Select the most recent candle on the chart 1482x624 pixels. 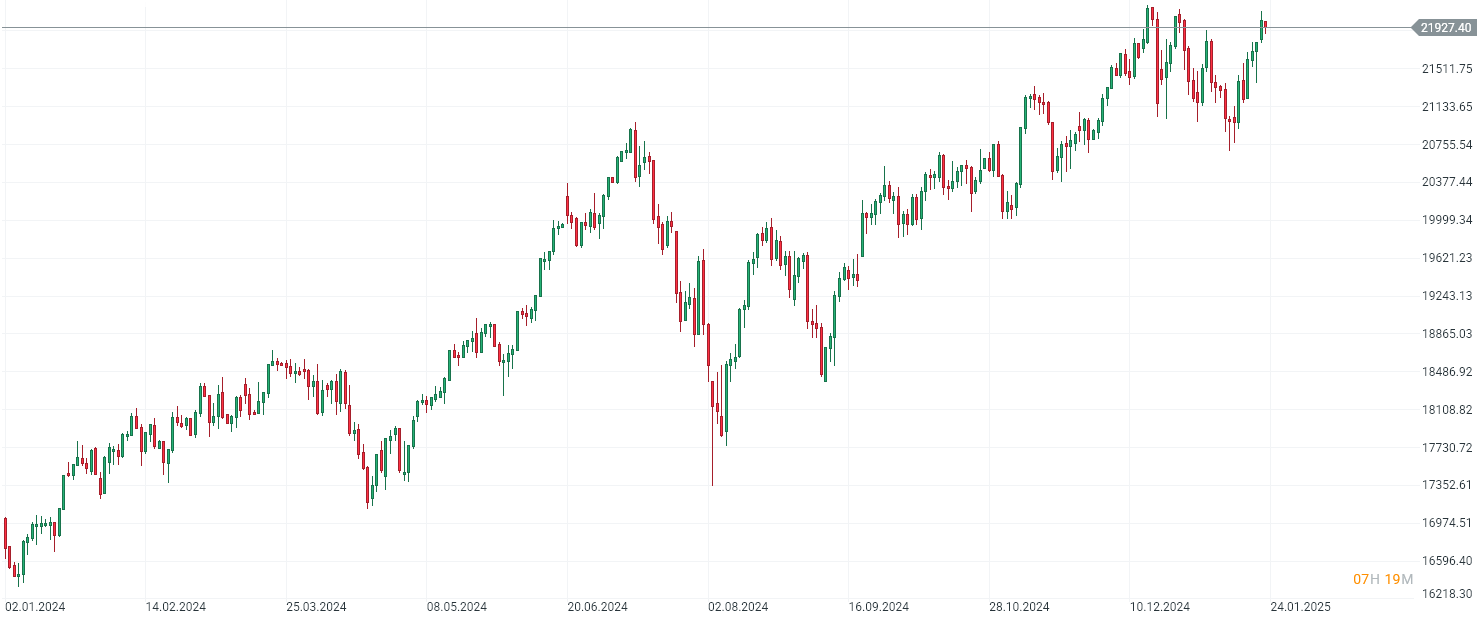[x=1266, y=26]
